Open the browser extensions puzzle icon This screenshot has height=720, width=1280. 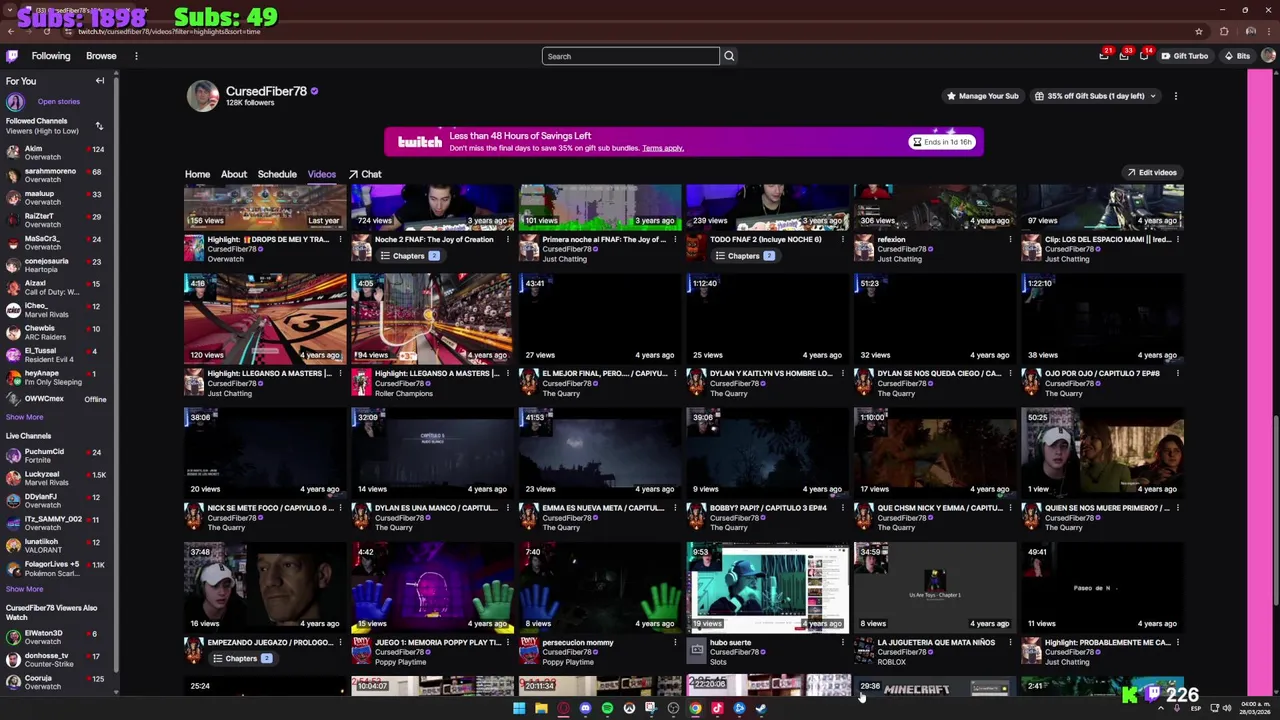pos(1224,31)
